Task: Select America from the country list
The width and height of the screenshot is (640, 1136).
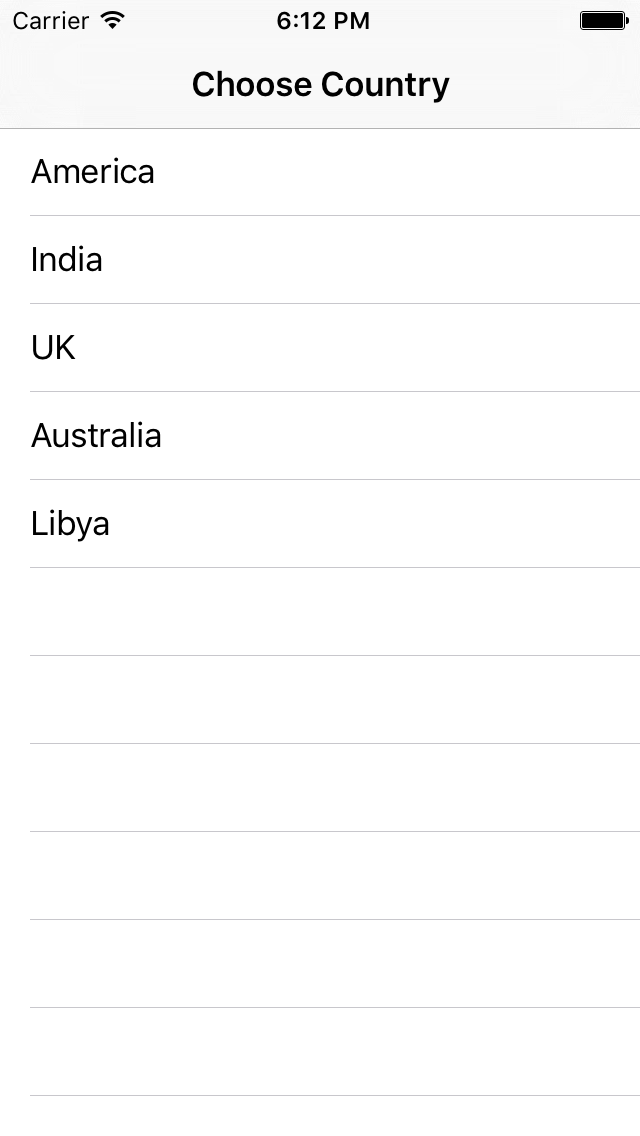Action: tap(320, 172)
